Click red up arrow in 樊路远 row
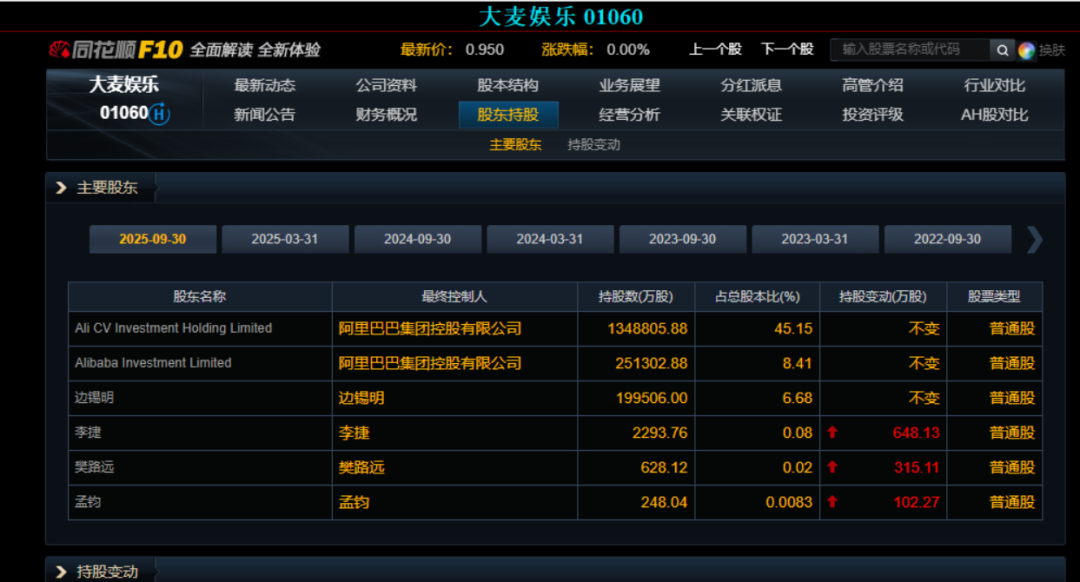Image resolution: width=1080 pixels, height=582 pixels. 832,467
